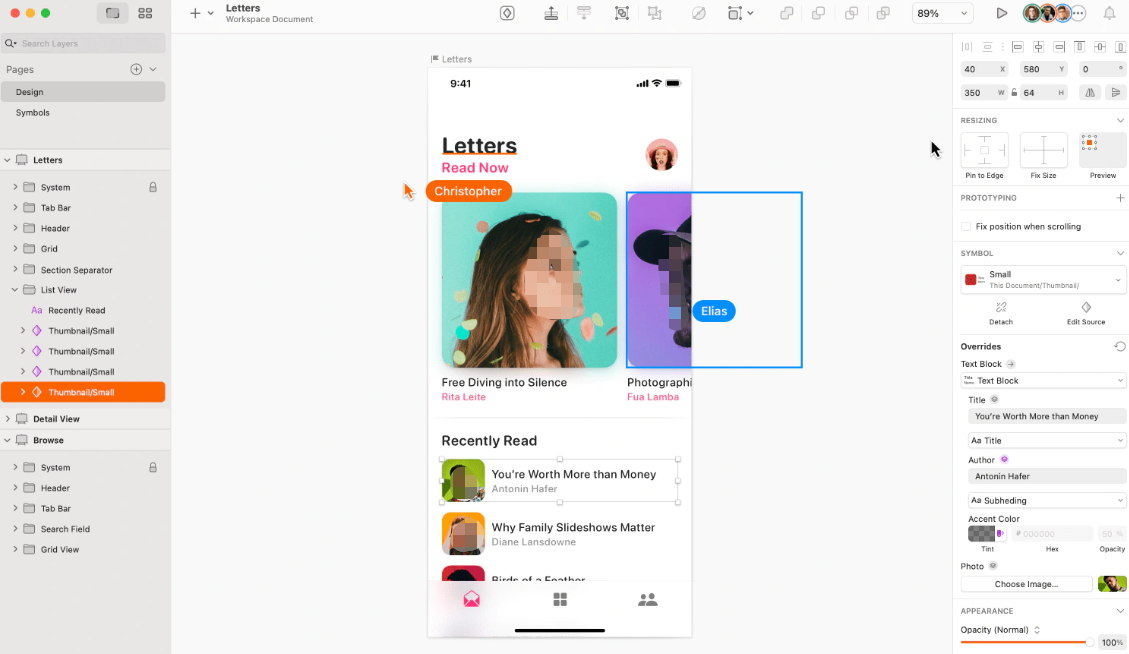The width and height of the screenshot is (1129, 654).
Task: Toggle Pin to Edge resizing control
Action: [x=984, y=150]
